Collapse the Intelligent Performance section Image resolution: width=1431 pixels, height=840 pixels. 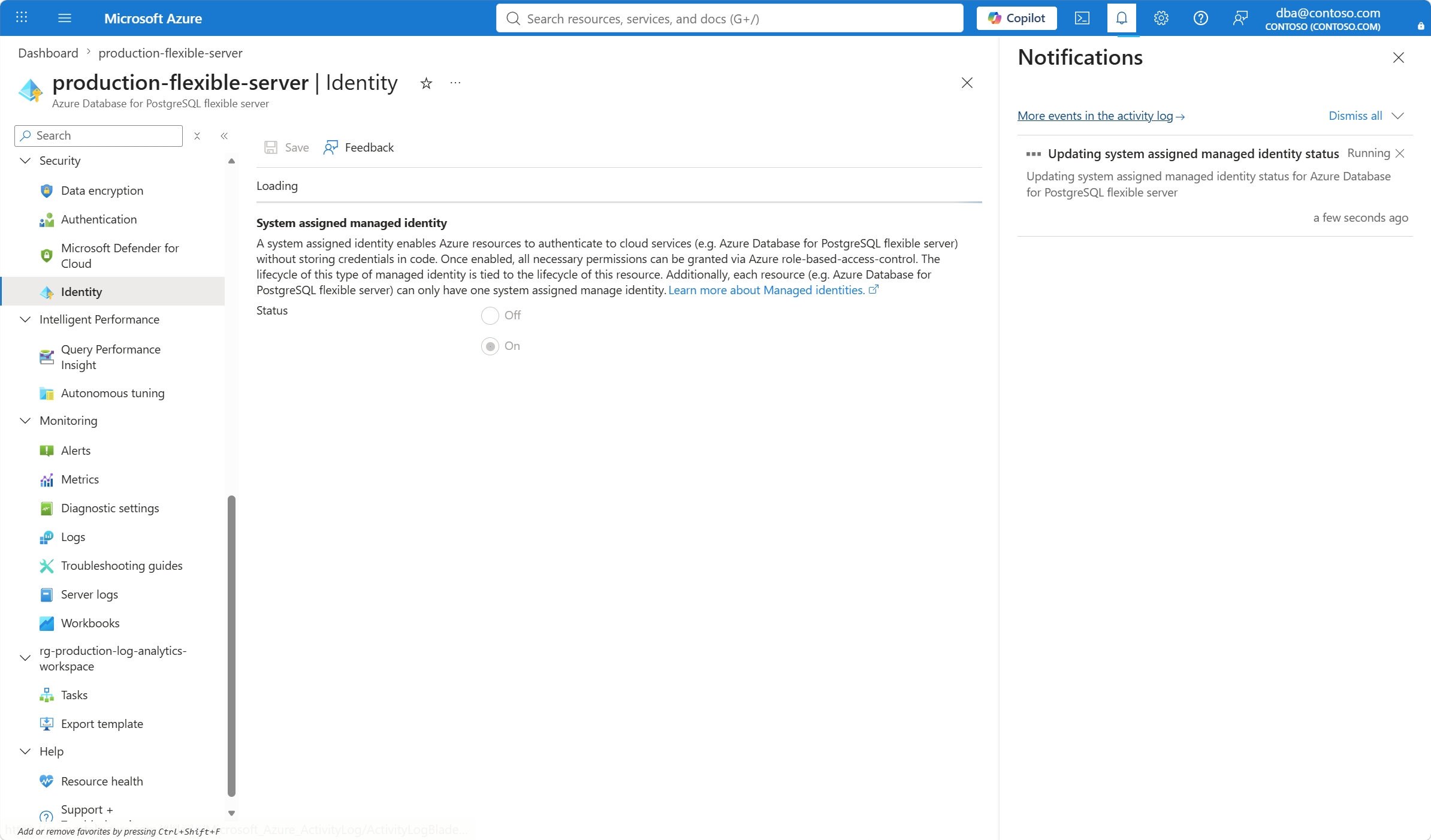pos(25,319)
